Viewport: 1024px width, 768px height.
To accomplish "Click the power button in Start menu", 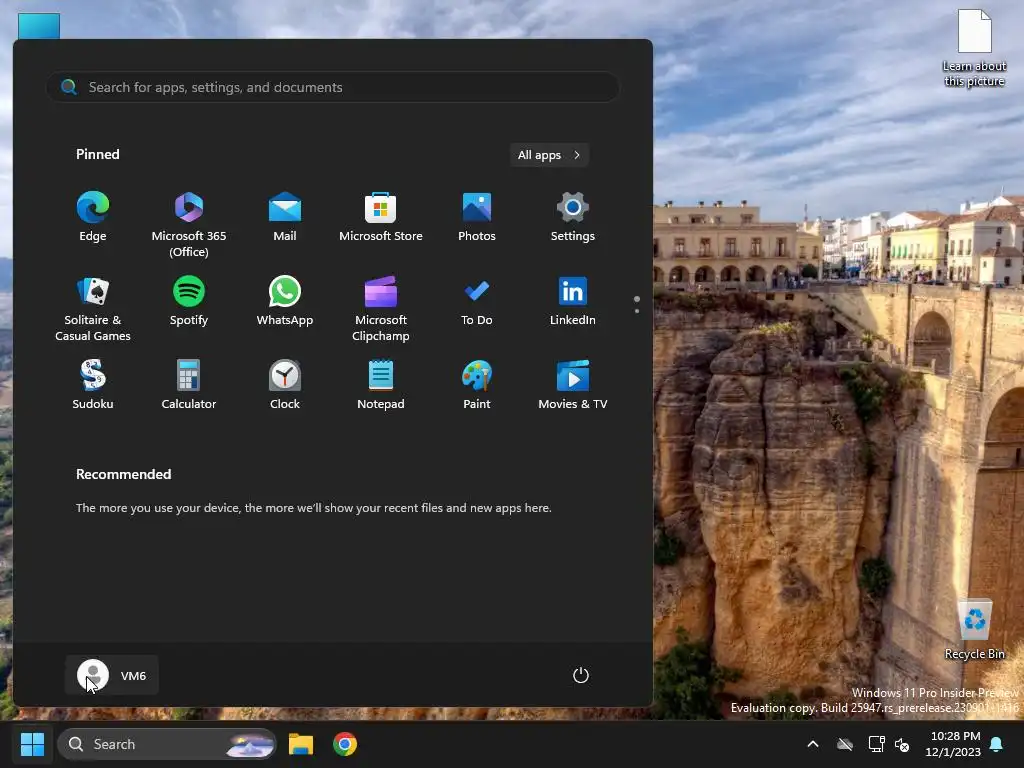I will pos(581,675).
